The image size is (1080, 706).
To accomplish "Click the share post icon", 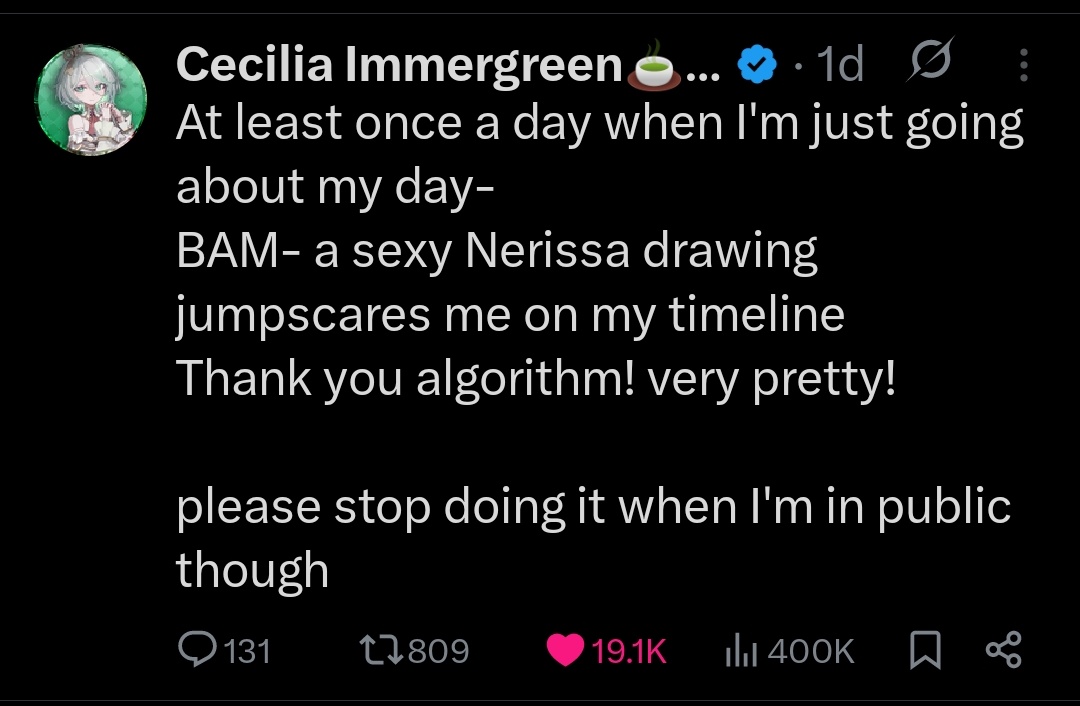I will point(1003,651).
